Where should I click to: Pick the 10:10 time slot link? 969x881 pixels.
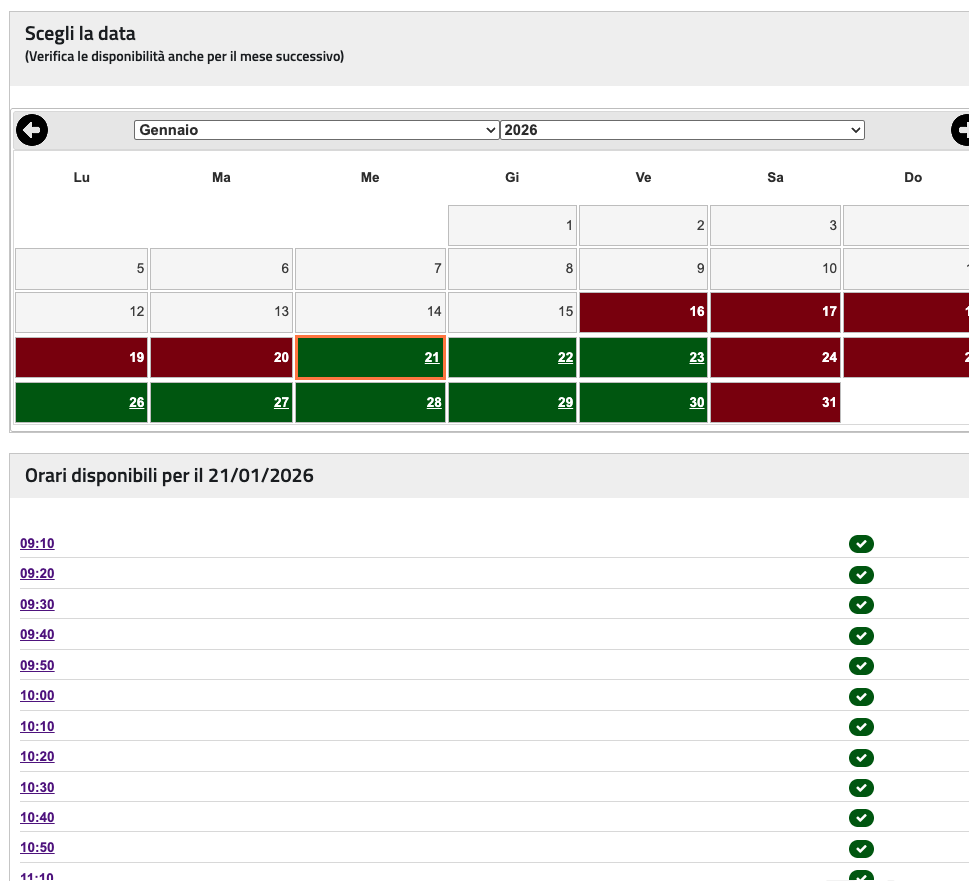37,726
